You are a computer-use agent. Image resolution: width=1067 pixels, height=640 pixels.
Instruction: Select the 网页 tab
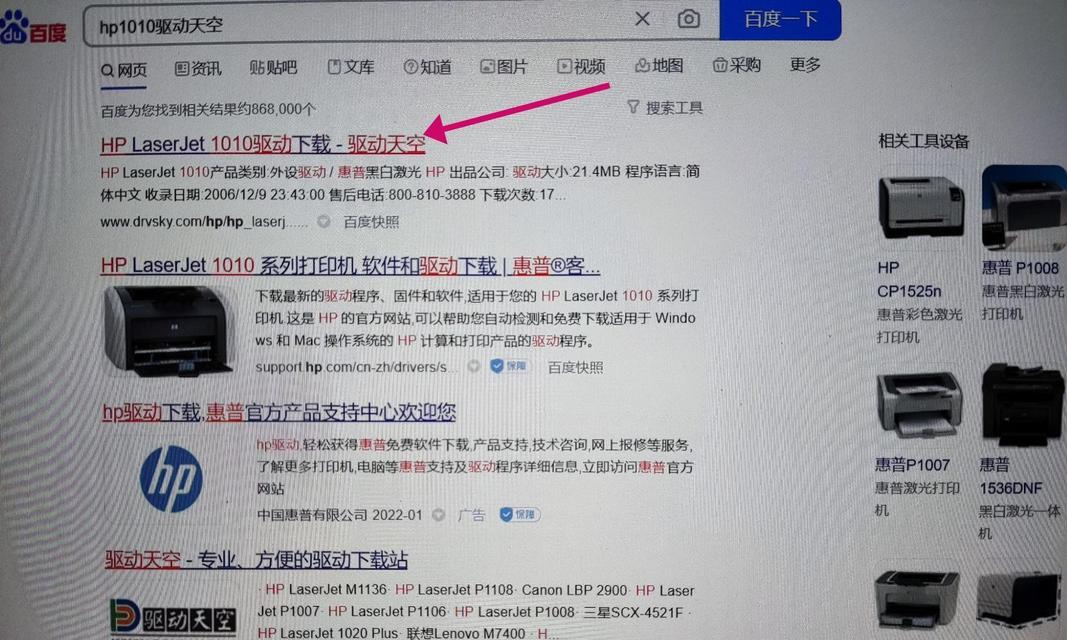tap(124, 70)
